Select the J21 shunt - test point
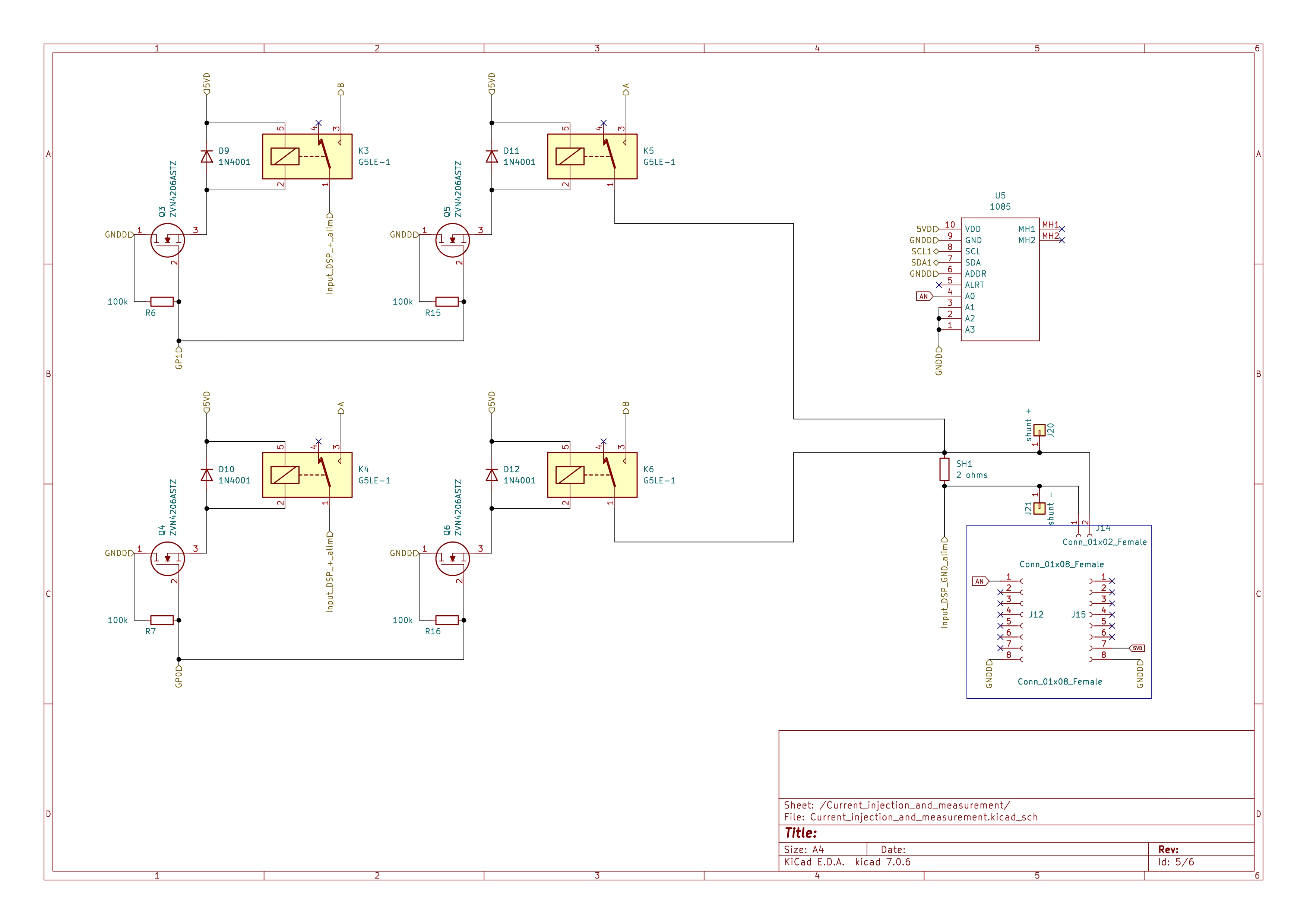This screenshot has height=924, width=1307. point(1039,508)
